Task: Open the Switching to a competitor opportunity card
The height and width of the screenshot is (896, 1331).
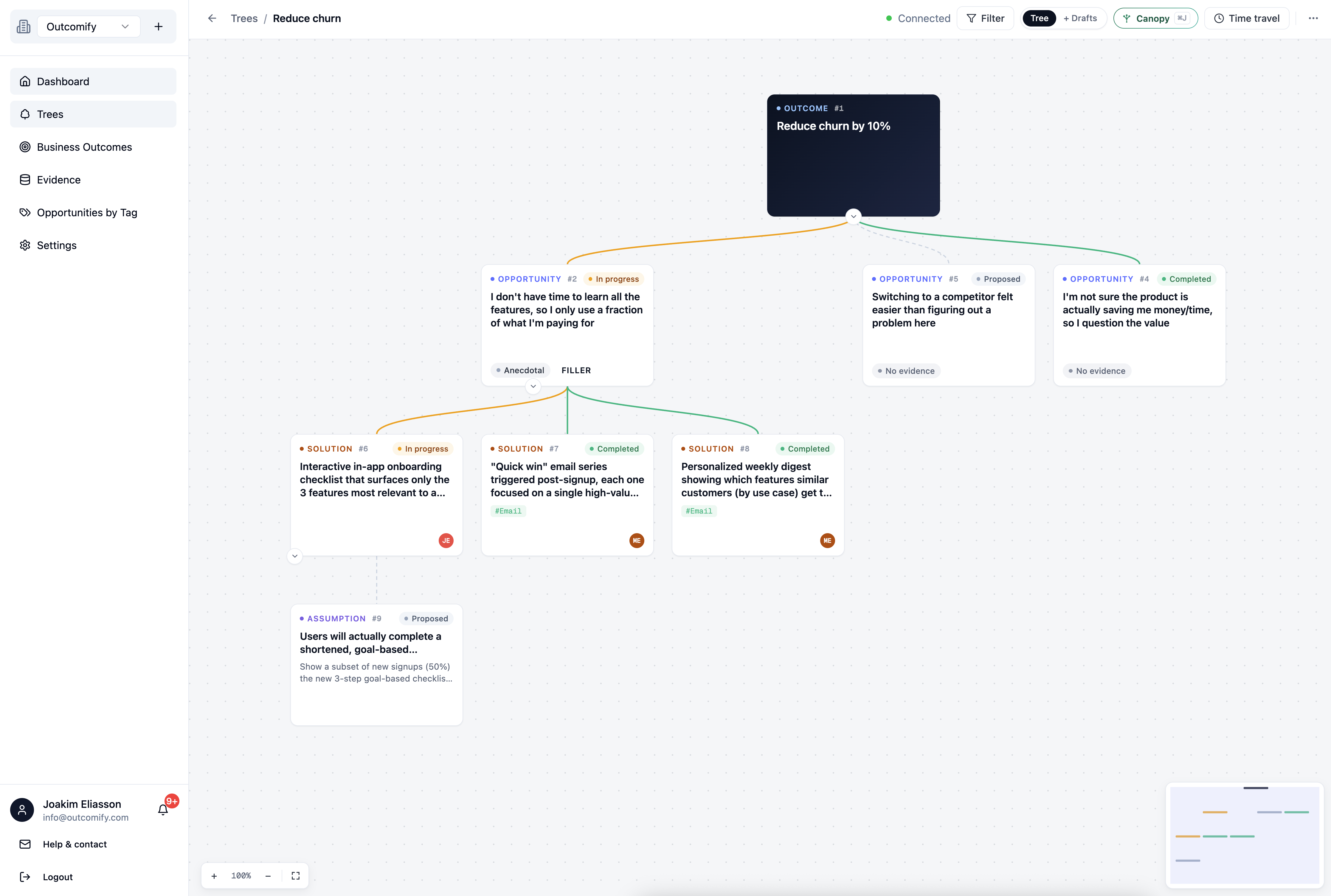Action: tap(949, 325)
